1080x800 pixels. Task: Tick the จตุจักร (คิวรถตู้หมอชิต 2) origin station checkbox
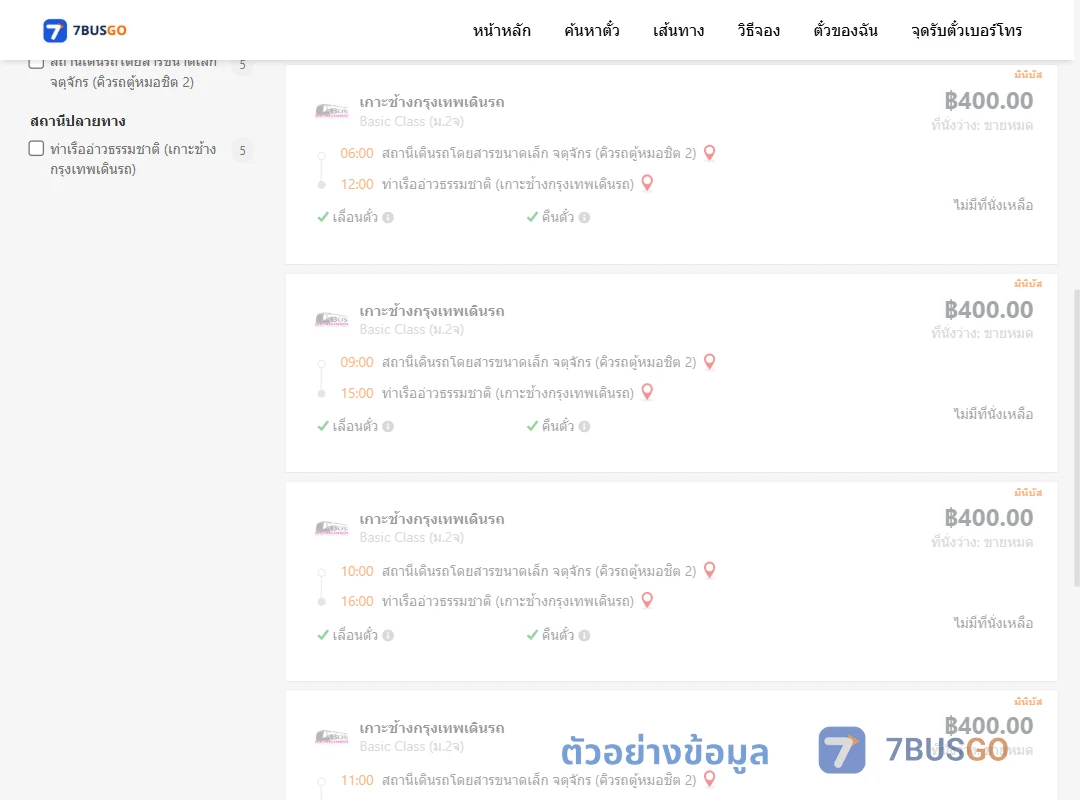click(37, 63)
